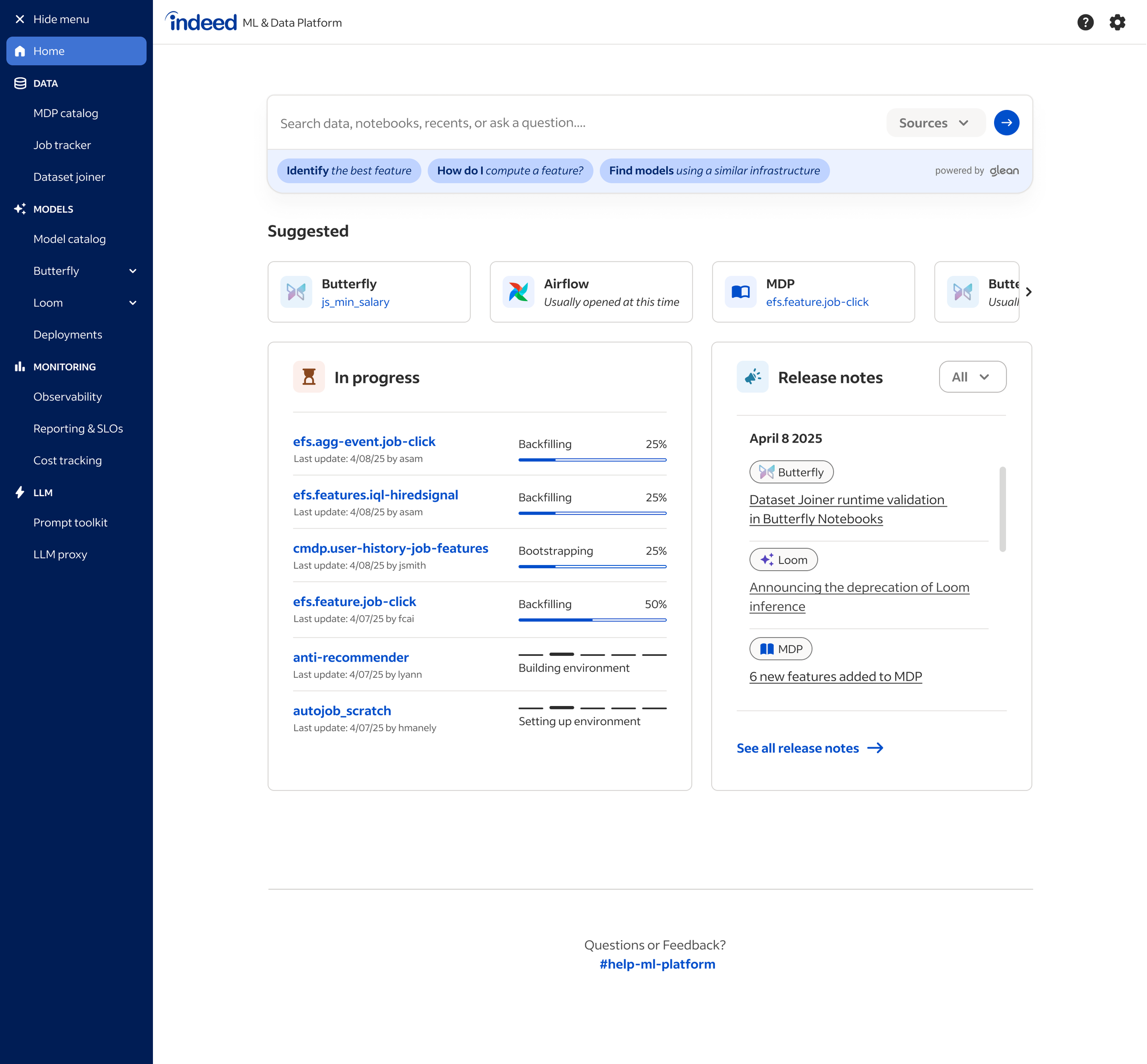Image resolution: width=1147 pixels, height=1064 pixels.
Task: Click the efs.feature.job-click 50% progress bar
Action: (x=593, y=620)
